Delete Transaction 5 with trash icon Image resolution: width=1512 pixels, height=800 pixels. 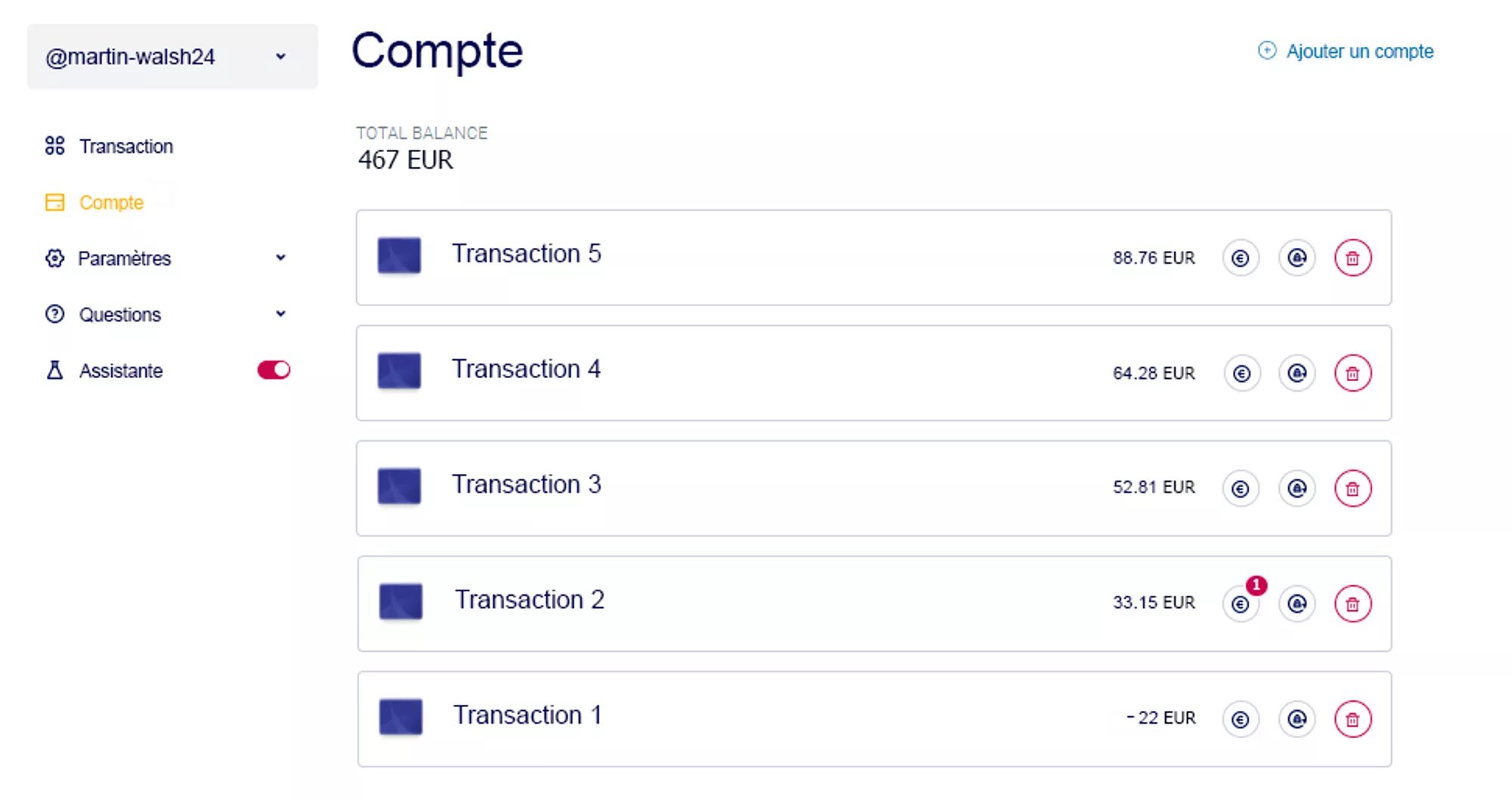(1352, 259)
